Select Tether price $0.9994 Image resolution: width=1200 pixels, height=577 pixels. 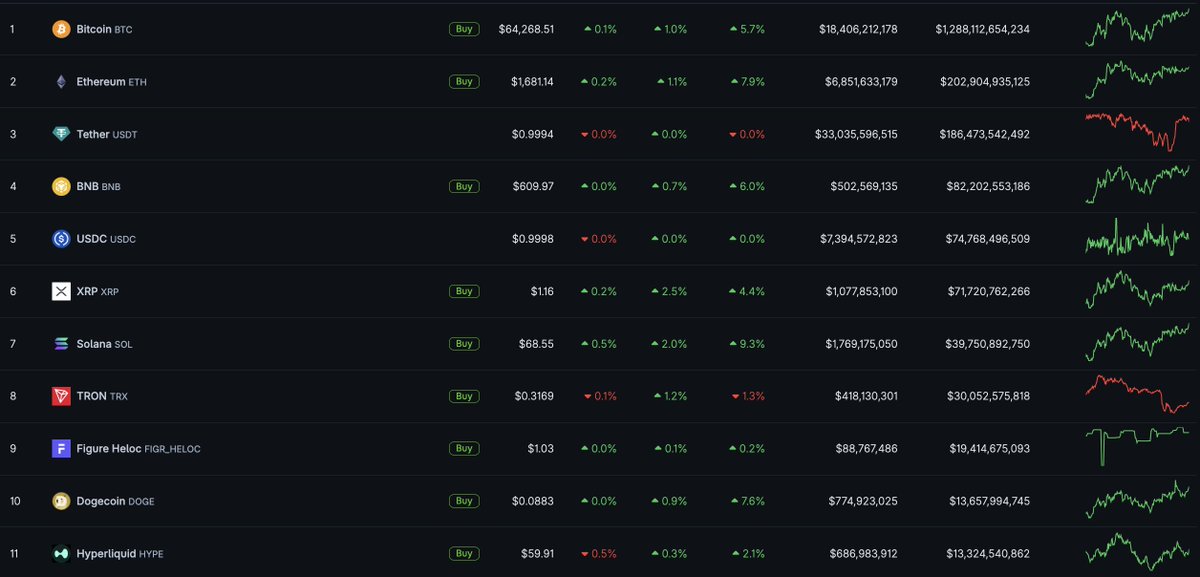(x=534, y=134)
